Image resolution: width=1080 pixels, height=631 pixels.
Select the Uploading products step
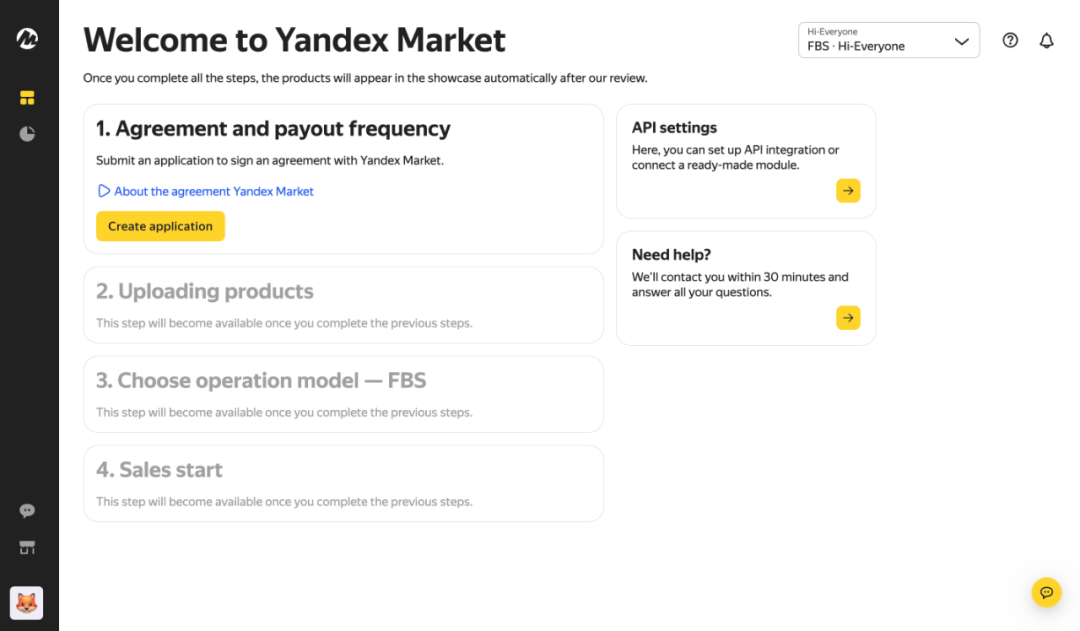pos(205,292)
